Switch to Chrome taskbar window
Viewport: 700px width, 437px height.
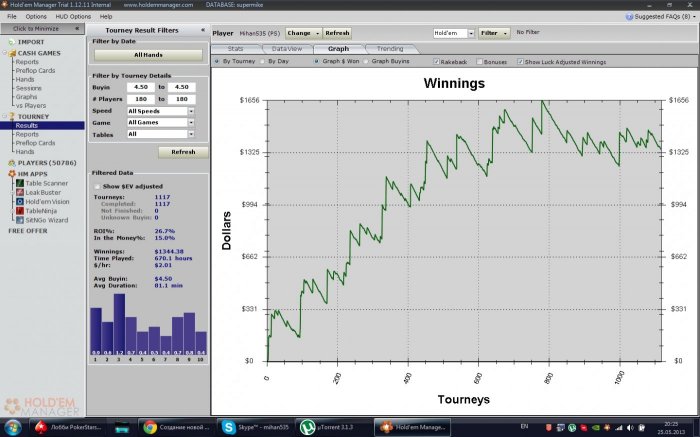[176, 427]
